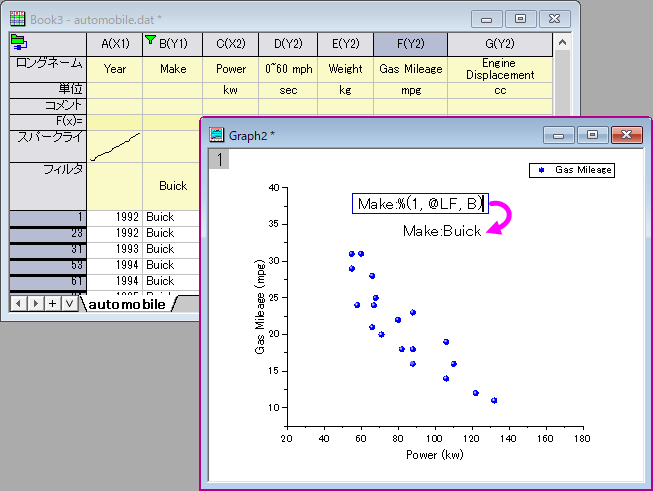The height and width of the screenshot is (491, 653).
Task: Select the A(X1) column header
Action: click(x=115, y=44)
